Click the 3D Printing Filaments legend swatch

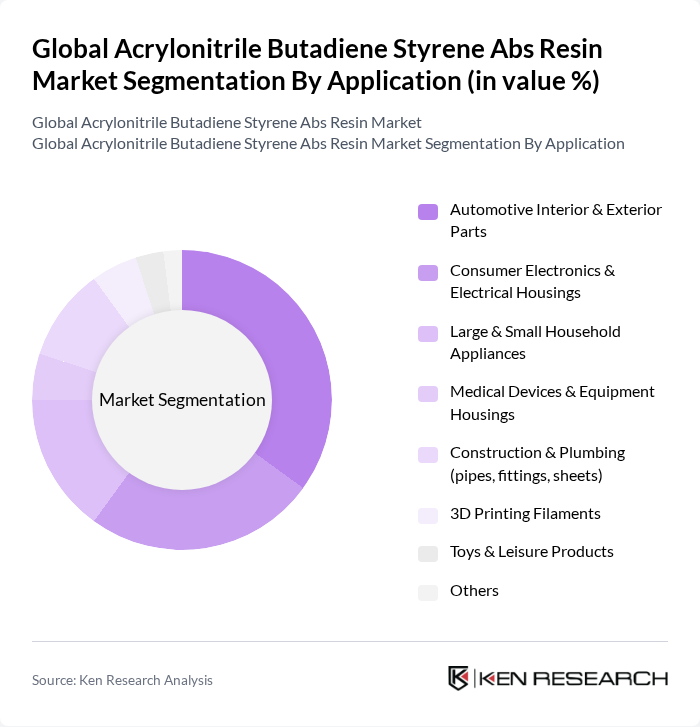click(428, 516)
